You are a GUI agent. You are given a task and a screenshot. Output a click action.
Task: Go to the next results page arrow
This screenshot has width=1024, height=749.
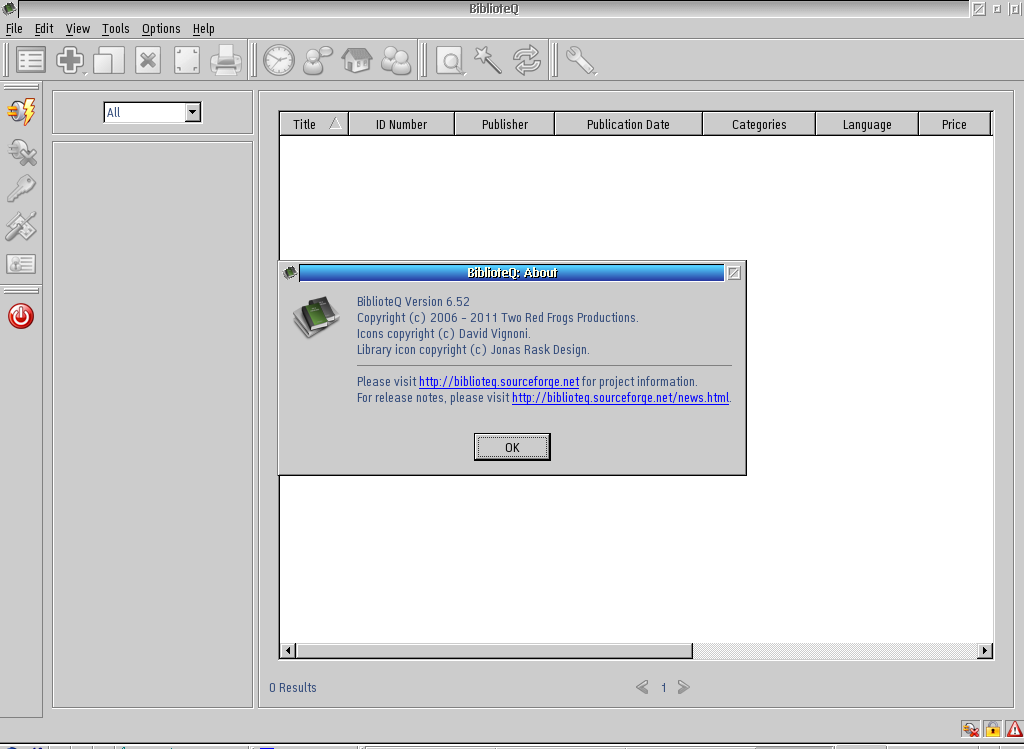click(684, 687)
